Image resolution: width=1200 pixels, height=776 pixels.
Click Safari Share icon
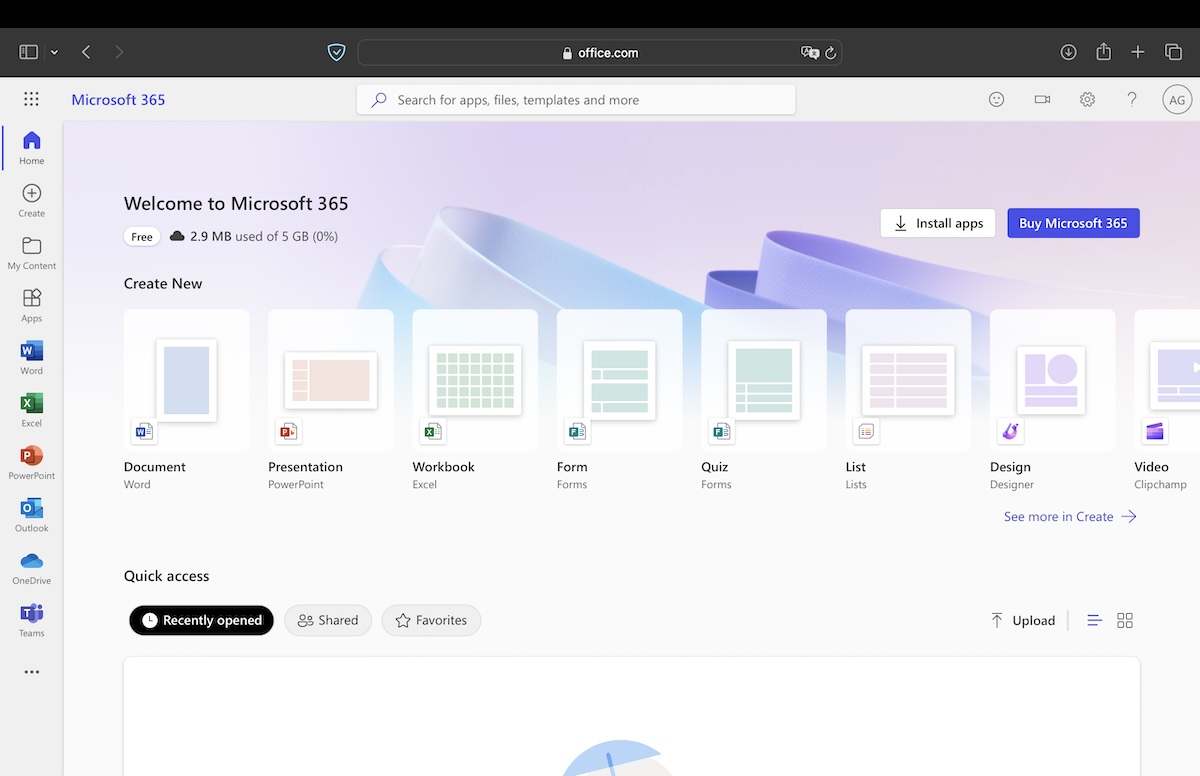pyautogui.click(x=1103, y=51)
